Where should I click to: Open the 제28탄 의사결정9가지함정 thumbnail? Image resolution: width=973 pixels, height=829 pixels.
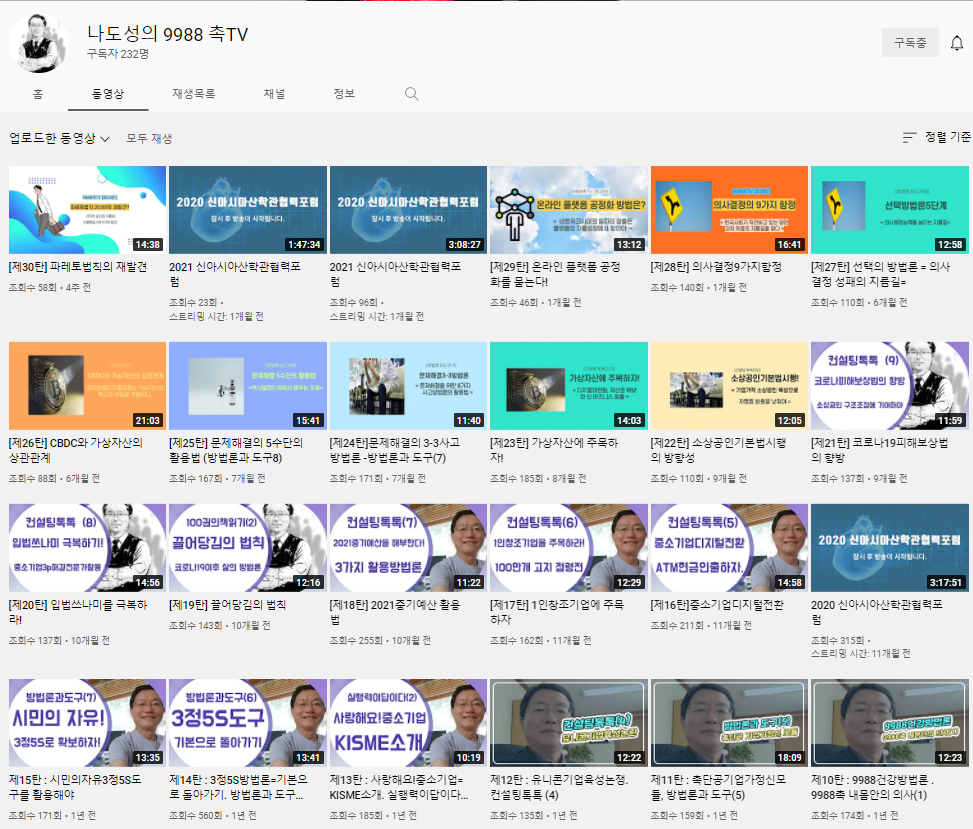729,210
